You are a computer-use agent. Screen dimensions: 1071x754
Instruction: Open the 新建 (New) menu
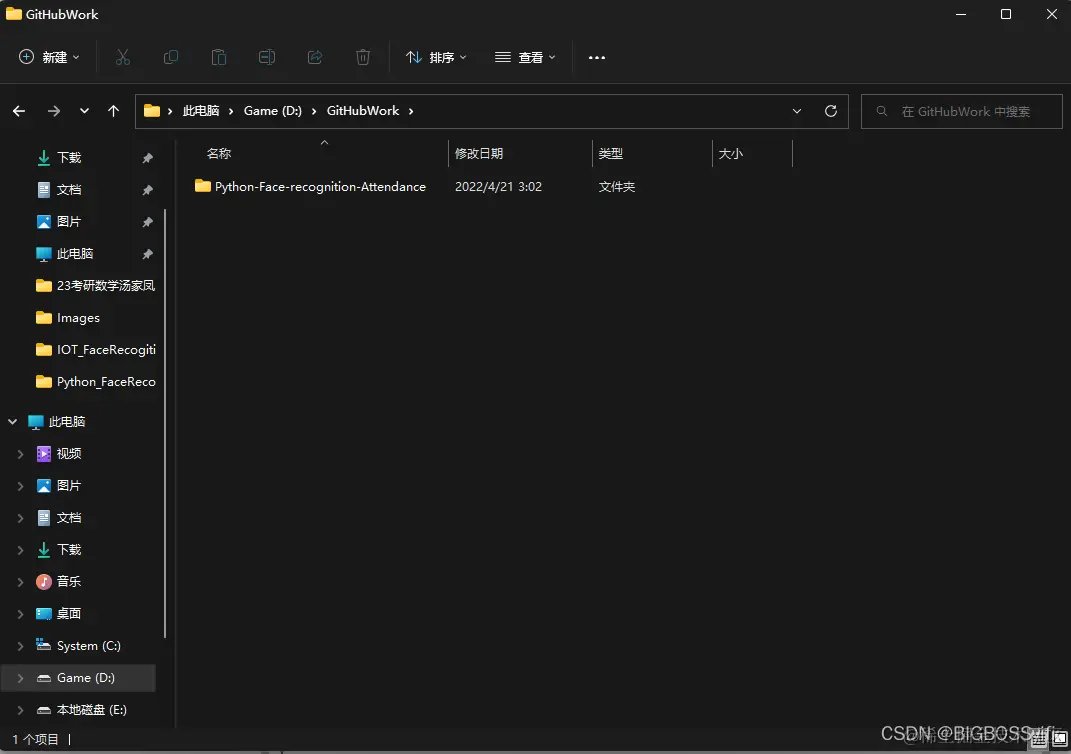coord(49,57)
